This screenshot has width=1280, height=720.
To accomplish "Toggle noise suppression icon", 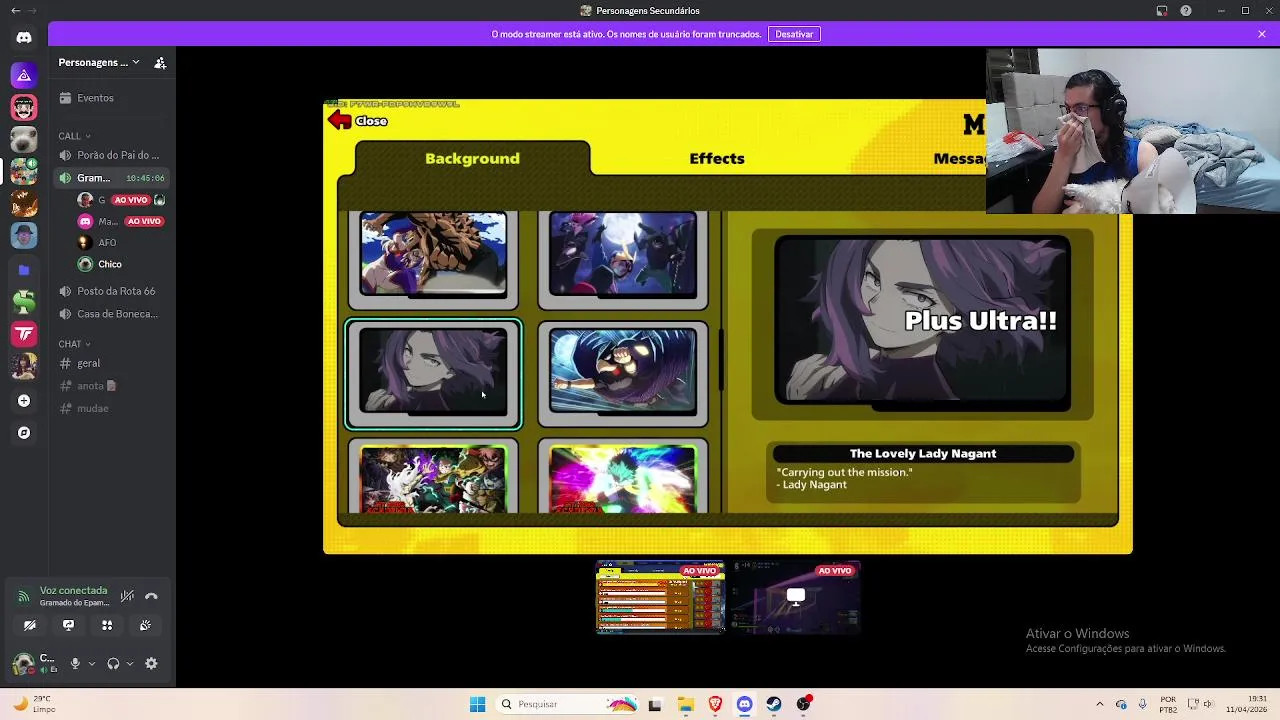I will click(127, 596).
